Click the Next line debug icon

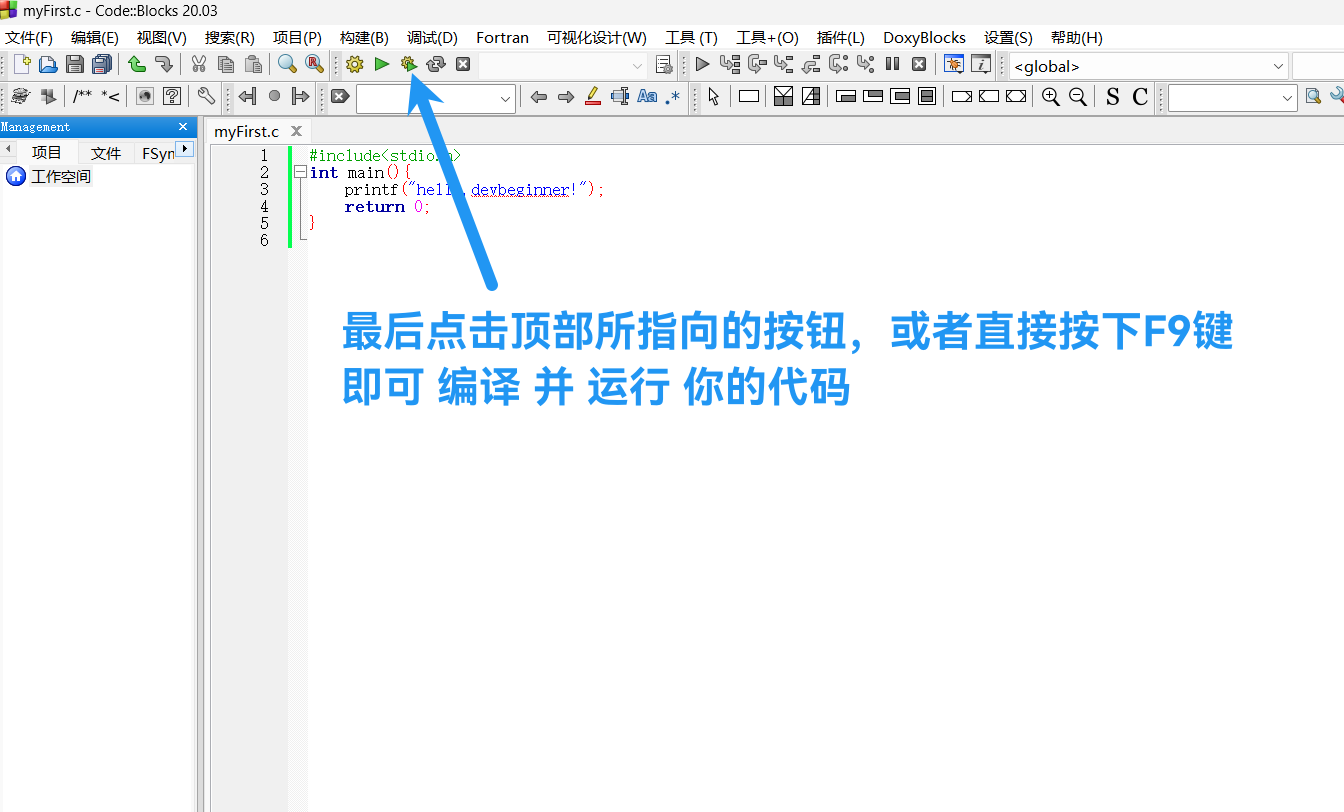click(757, 64)
